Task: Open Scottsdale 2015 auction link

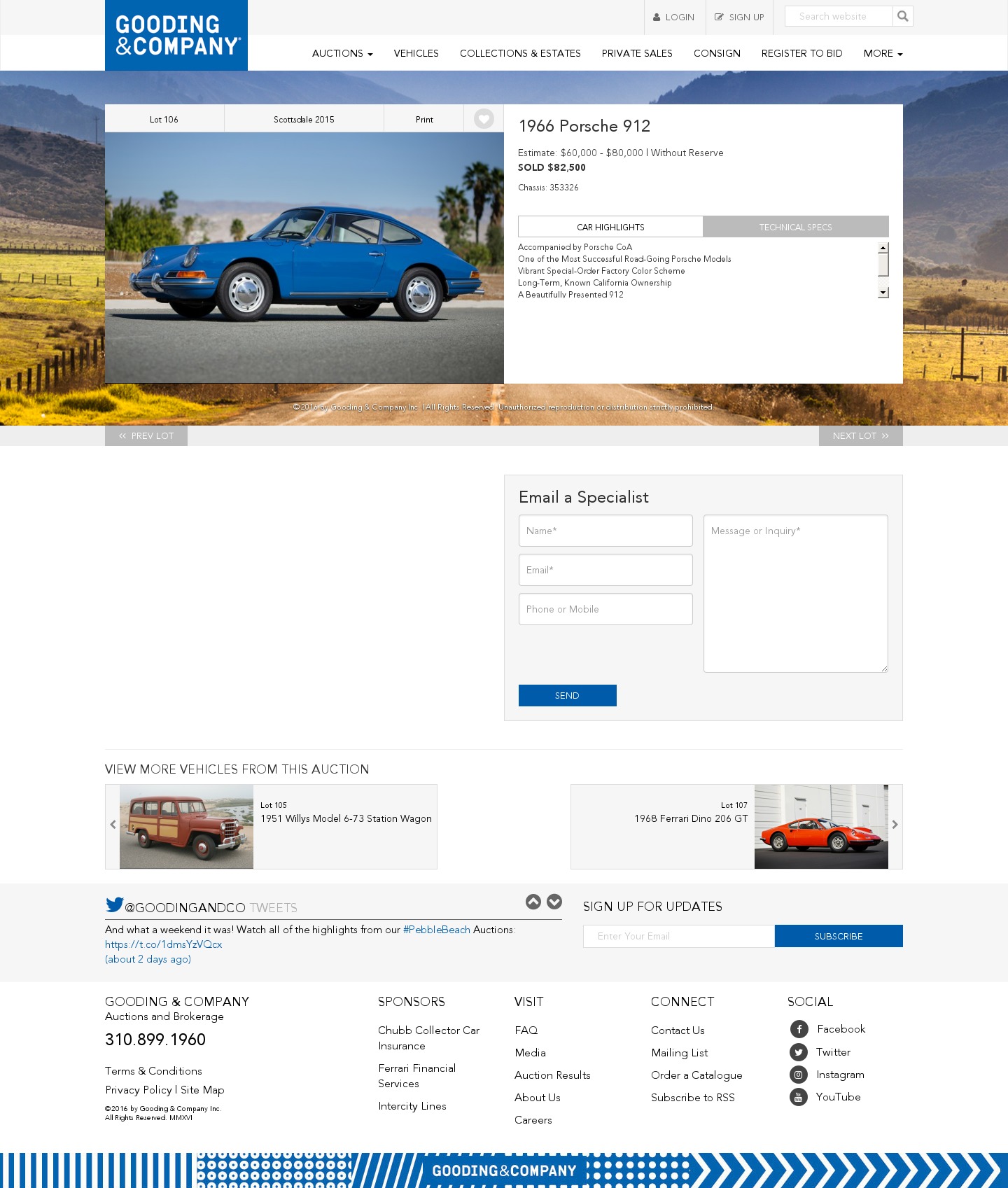Action: [304, 119]
